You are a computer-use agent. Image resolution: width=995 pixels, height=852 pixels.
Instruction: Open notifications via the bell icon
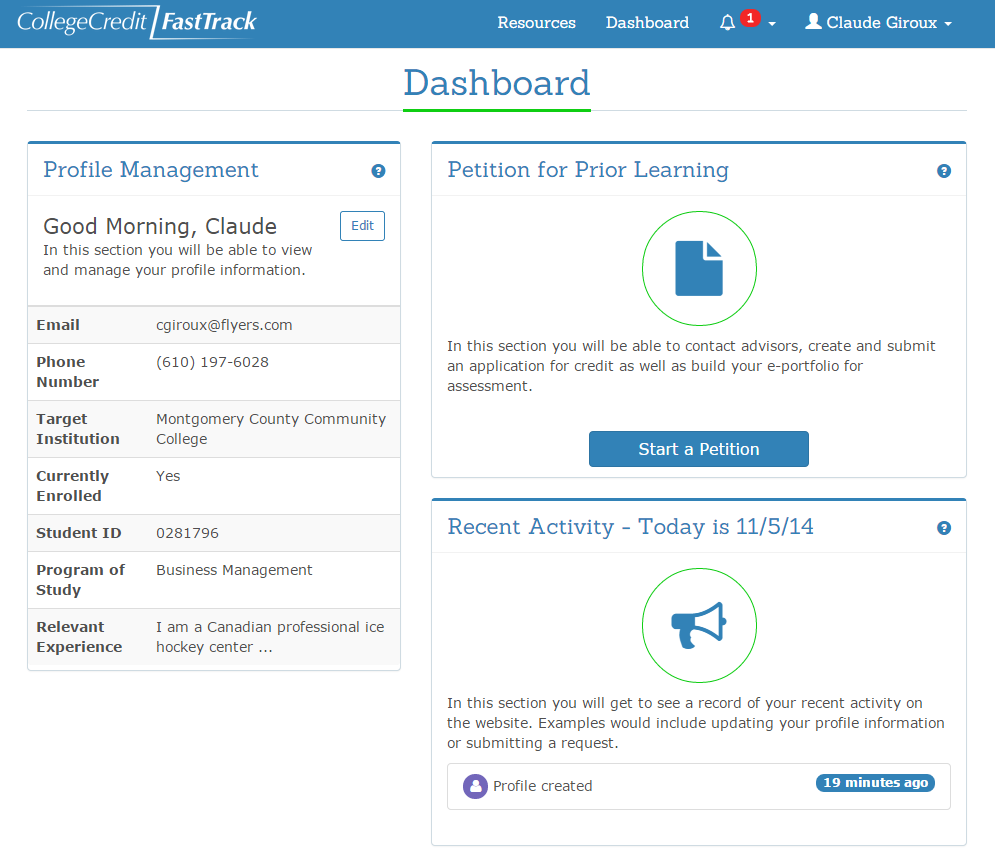click(x=727, y=22)
